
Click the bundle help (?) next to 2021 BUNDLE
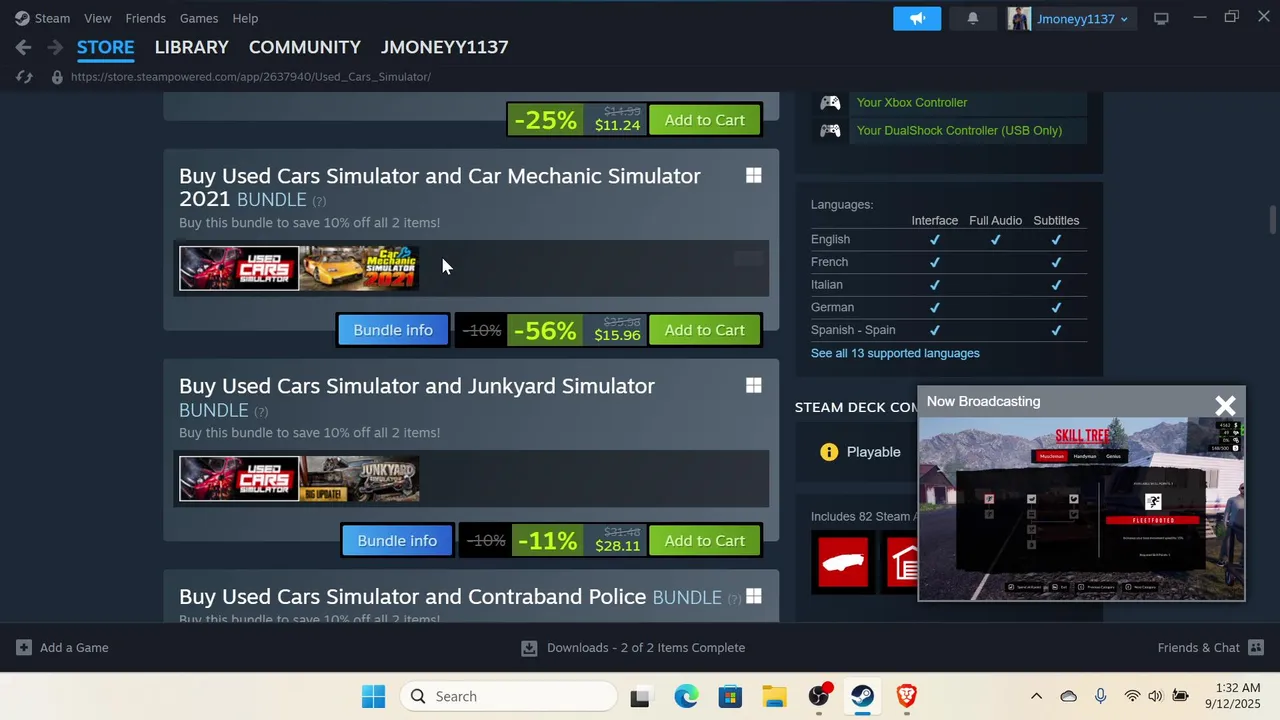click(x=319, y=201)
